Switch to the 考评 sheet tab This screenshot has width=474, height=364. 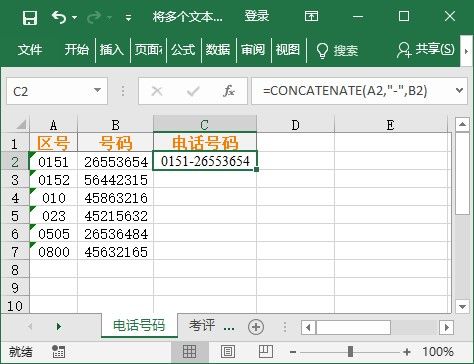(x=202, y=325)
